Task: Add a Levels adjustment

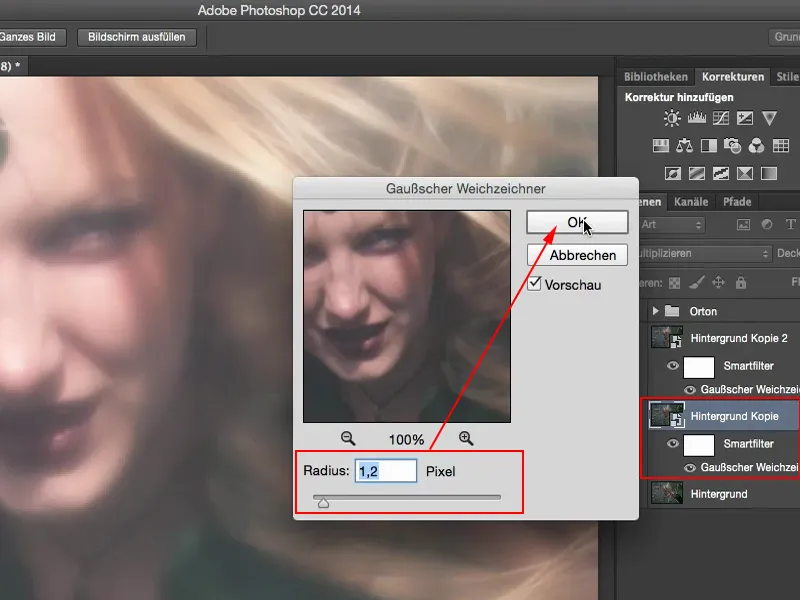Action: pos(696,118)
